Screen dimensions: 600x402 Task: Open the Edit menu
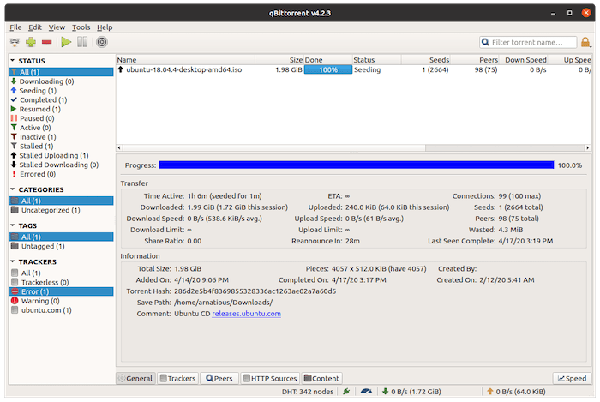click(35, 27)
